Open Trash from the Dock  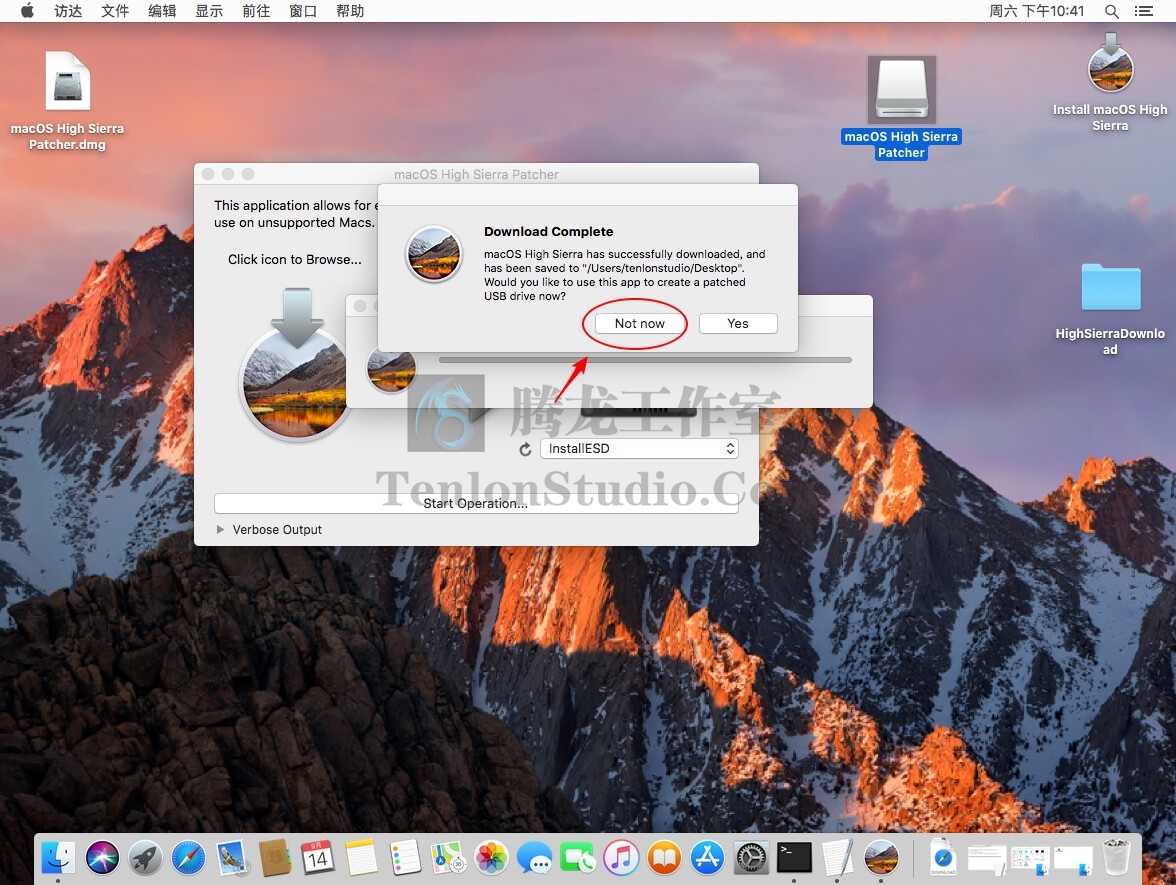[1116, 857]
